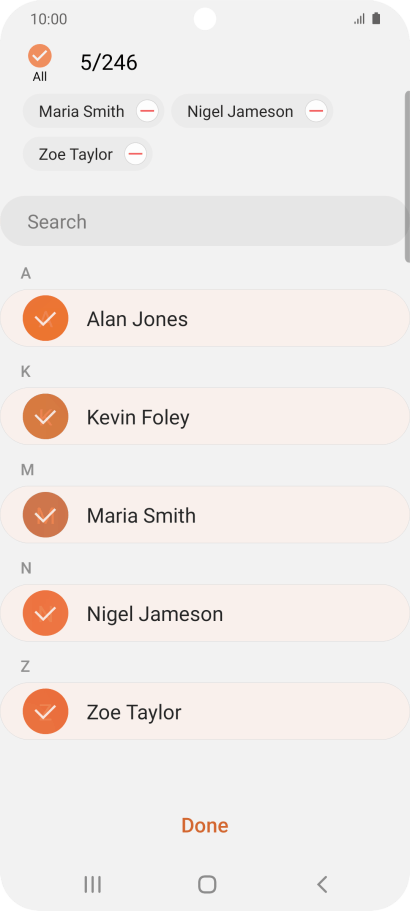
Task: Tap the 5/246 selection counter
Action: [x=109, y=63]
